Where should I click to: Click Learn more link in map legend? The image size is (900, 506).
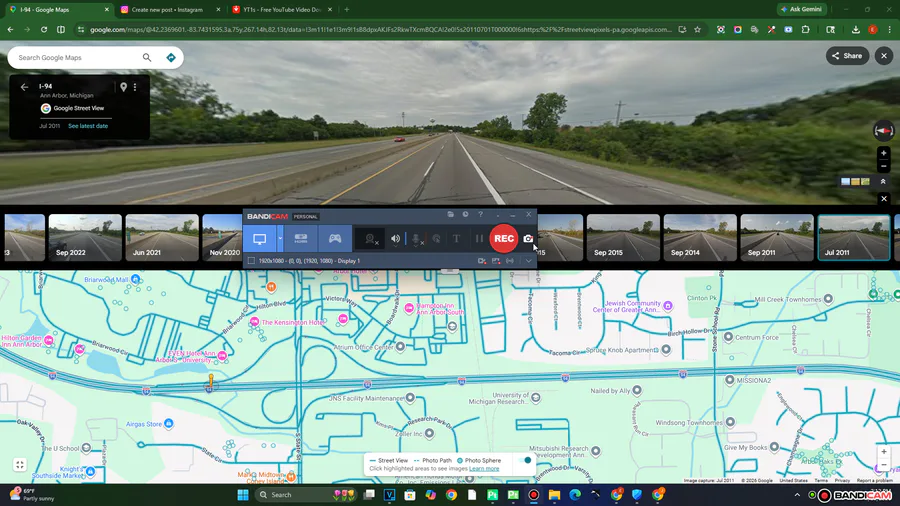coord(484,469)
